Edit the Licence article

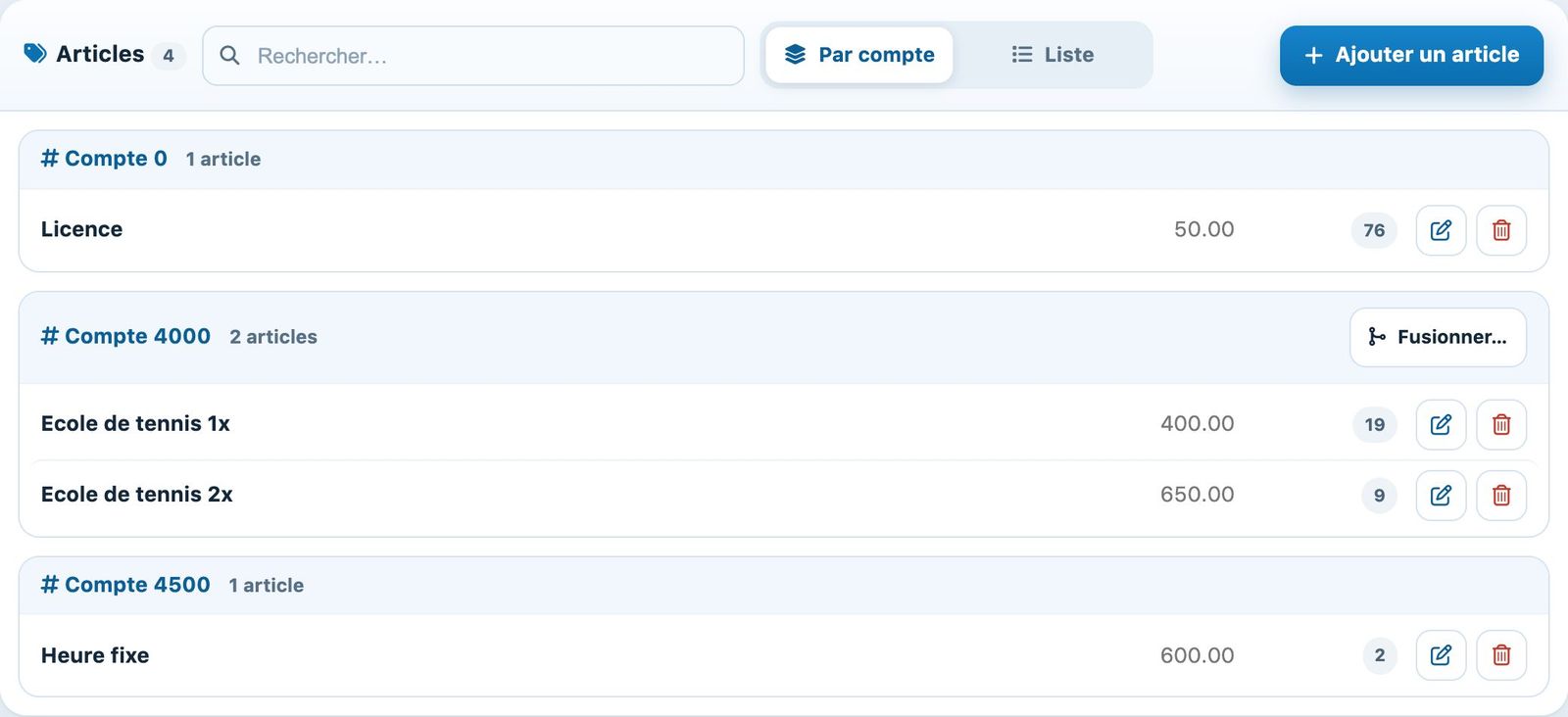[x=1441, y=230]
